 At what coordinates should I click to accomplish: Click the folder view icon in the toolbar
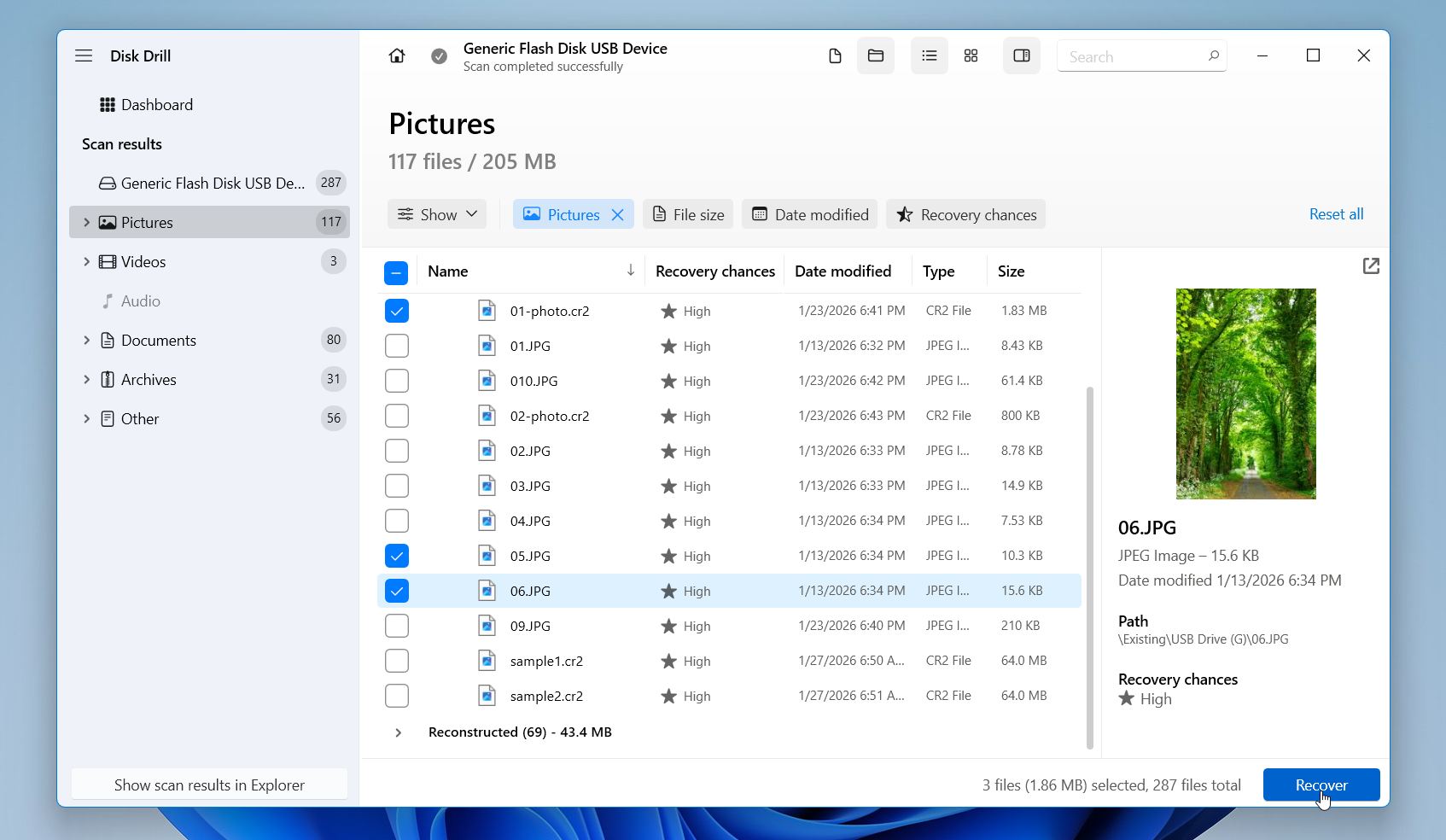click(x=876, y=55)
